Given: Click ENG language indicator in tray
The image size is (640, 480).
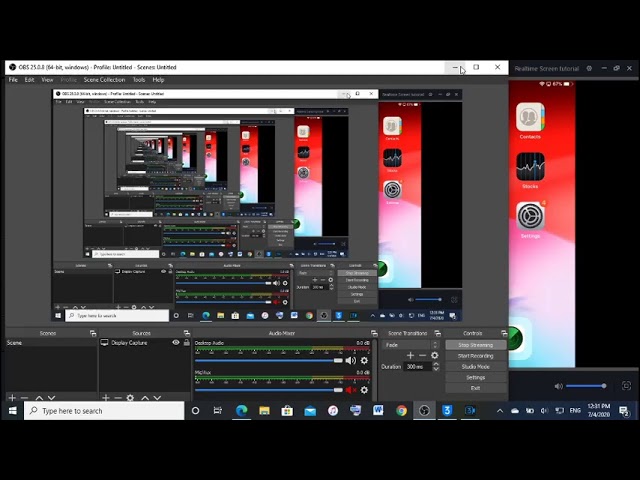Looking at the screenshot, I should 575,411.
